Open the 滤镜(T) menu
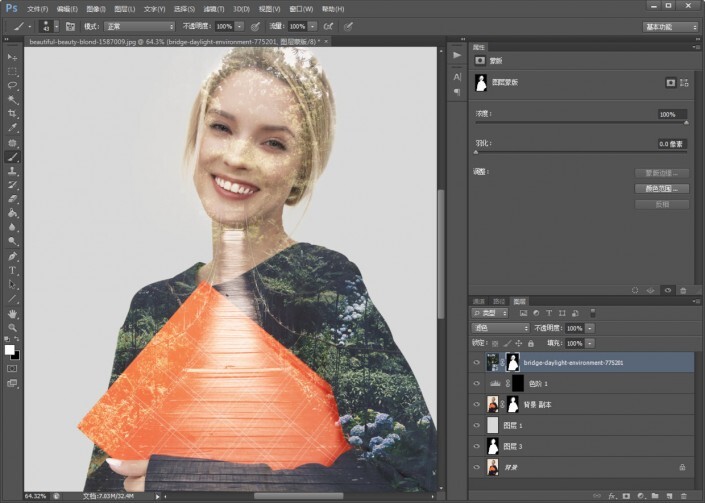This screenshot has width=705, height=503. point(213,8)
